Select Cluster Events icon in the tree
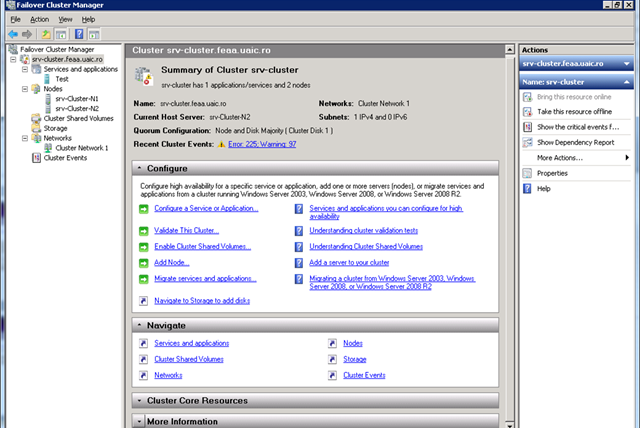 click(x=37, y=158)
